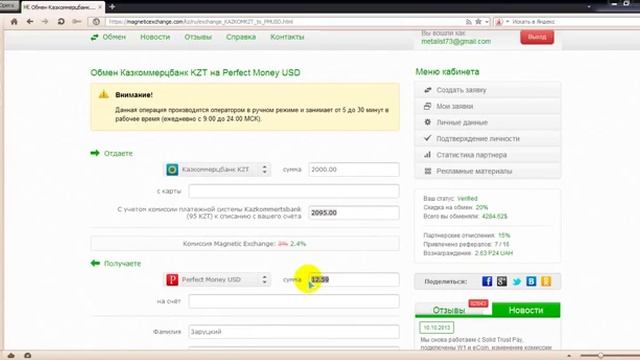
Task: Open a new tab with plus icon
Action: [x=112, y=7]
